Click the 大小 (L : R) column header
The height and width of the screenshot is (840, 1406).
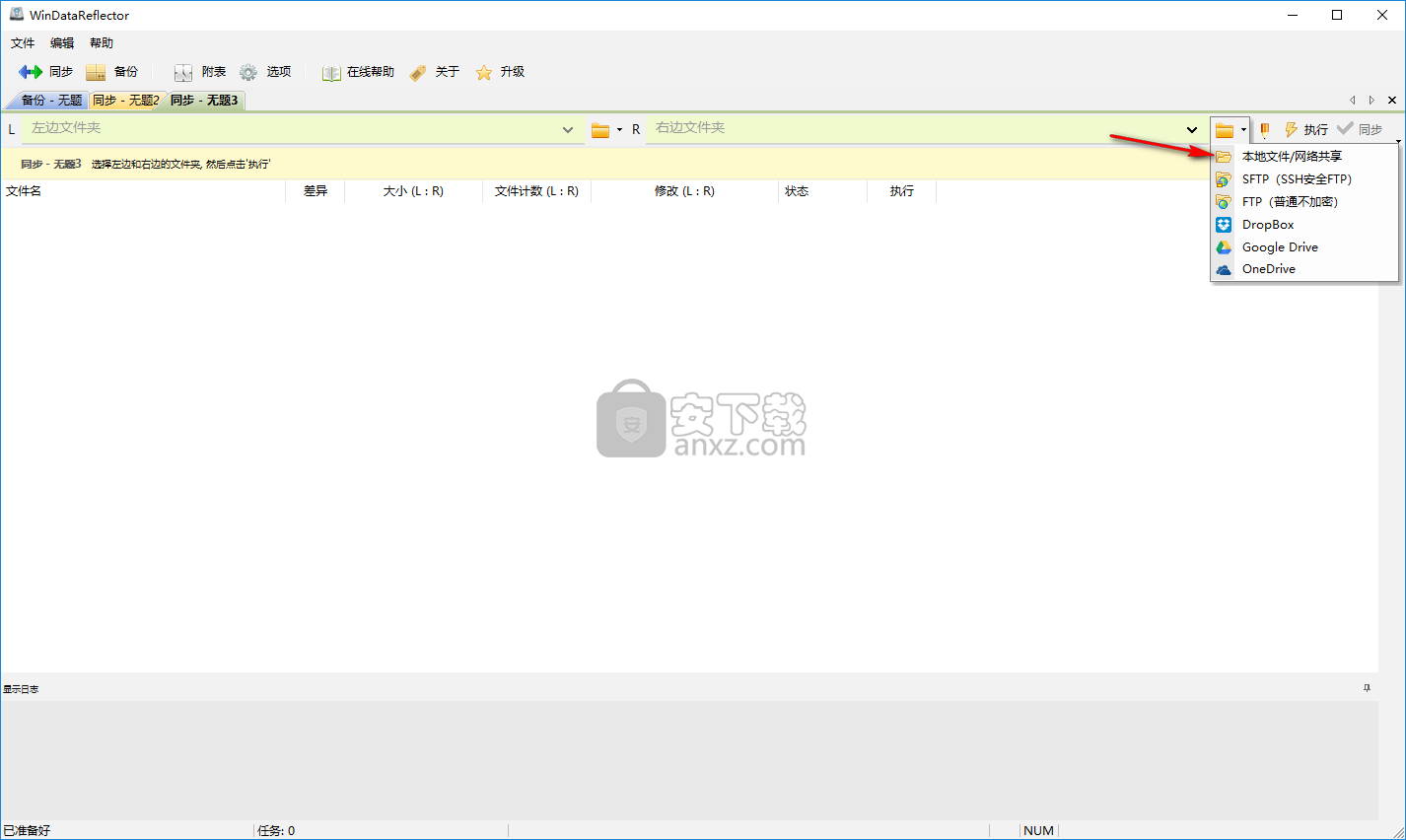413,191
